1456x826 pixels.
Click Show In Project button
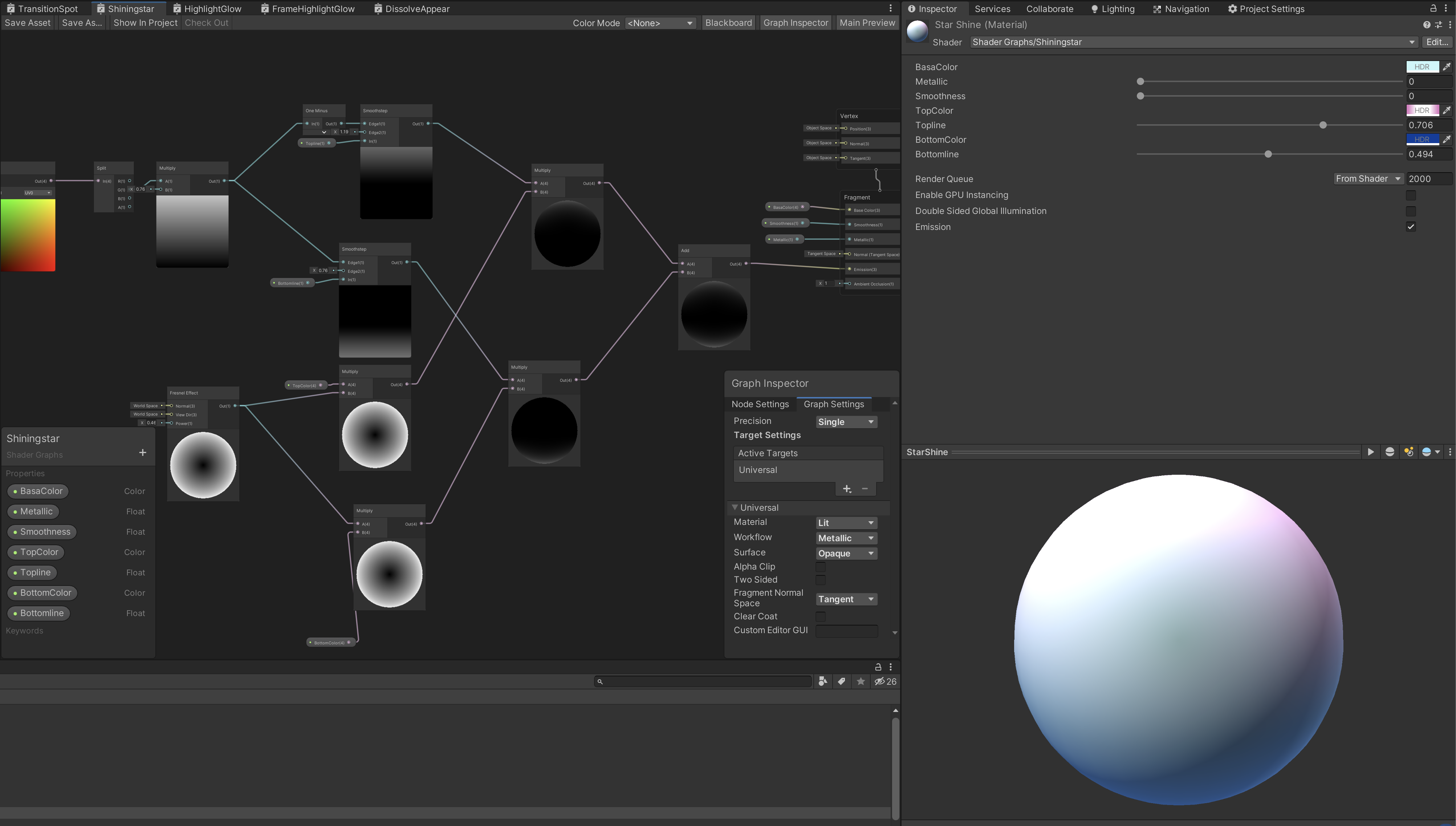145,23
